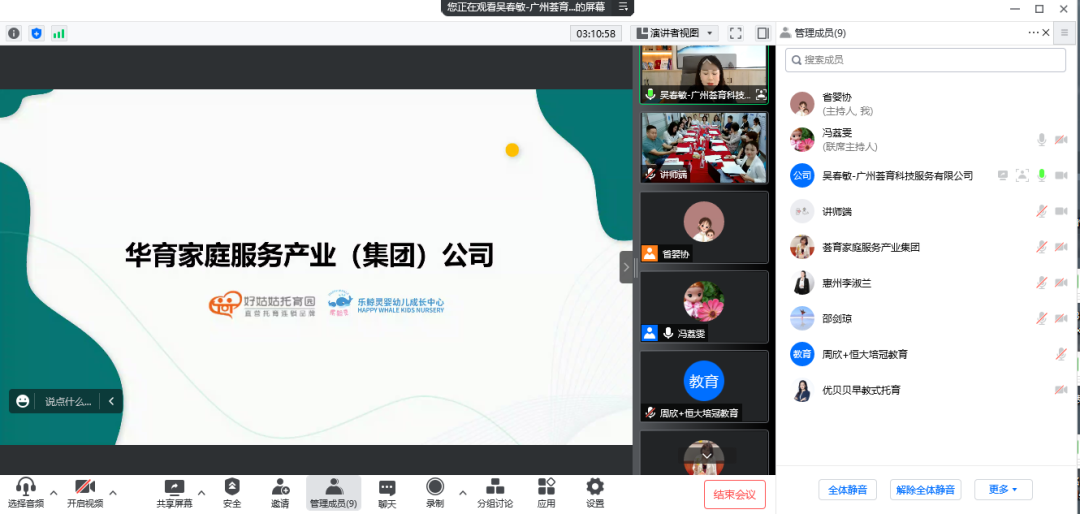Click the 好姑姑托育园 logo on slide

(262, 304)
